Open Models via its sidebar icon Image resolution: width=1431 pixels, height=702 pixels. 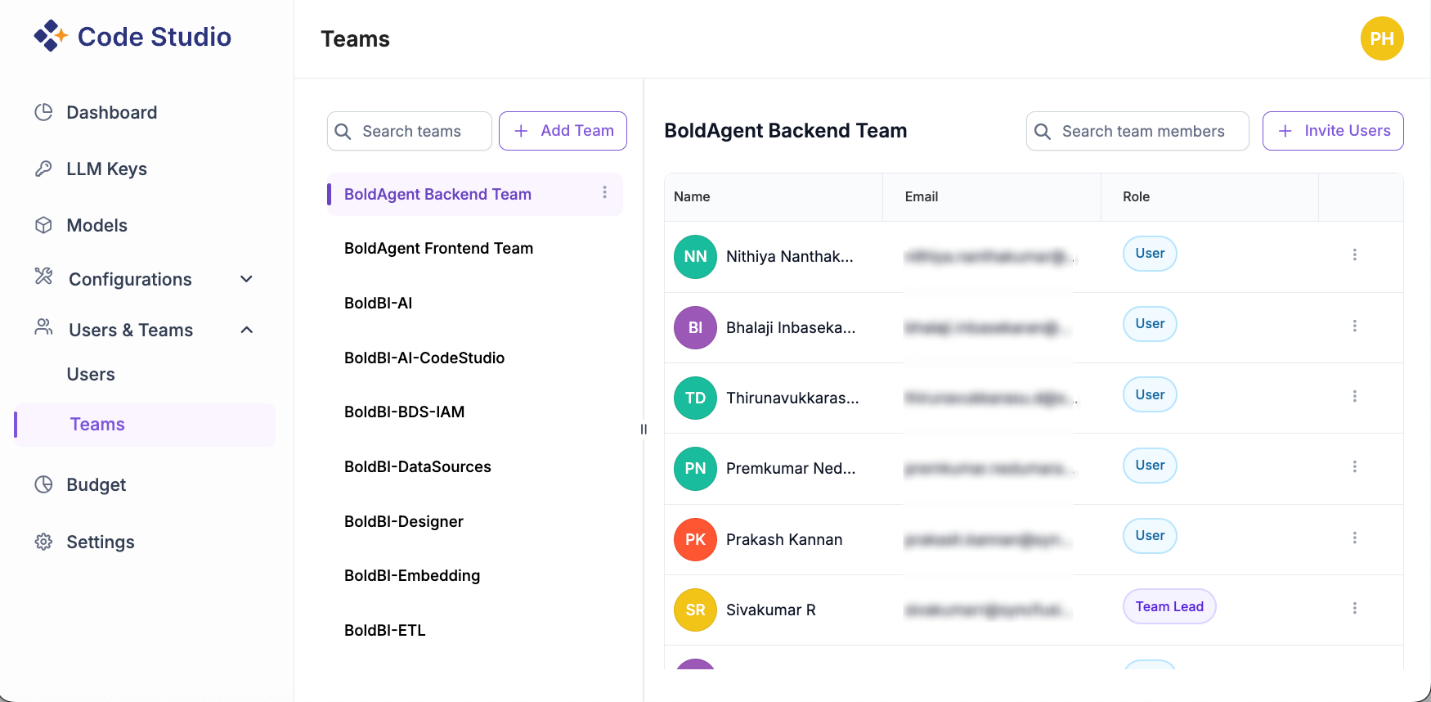tap(44, 225)
